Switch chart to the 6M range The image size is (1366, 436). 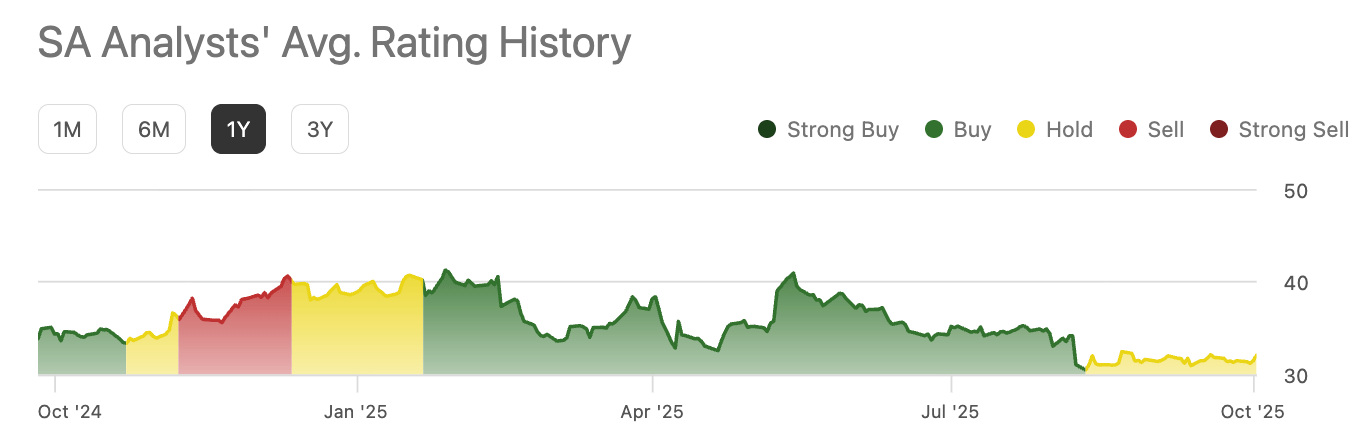click(154, 130)
